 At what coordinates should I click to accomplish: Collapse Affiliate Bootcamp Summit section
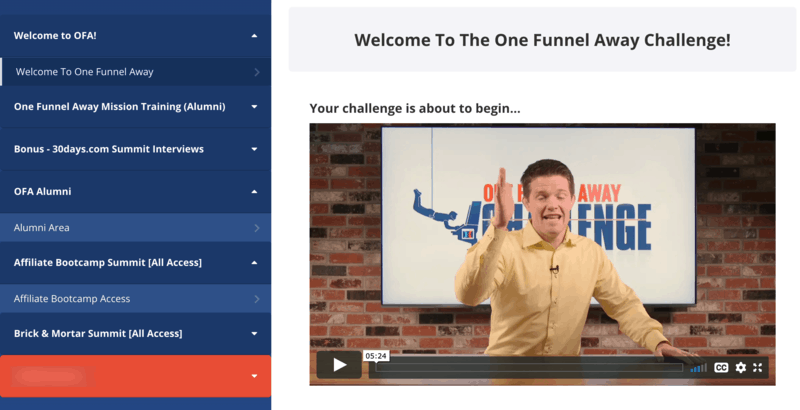[x=135, y=263]
